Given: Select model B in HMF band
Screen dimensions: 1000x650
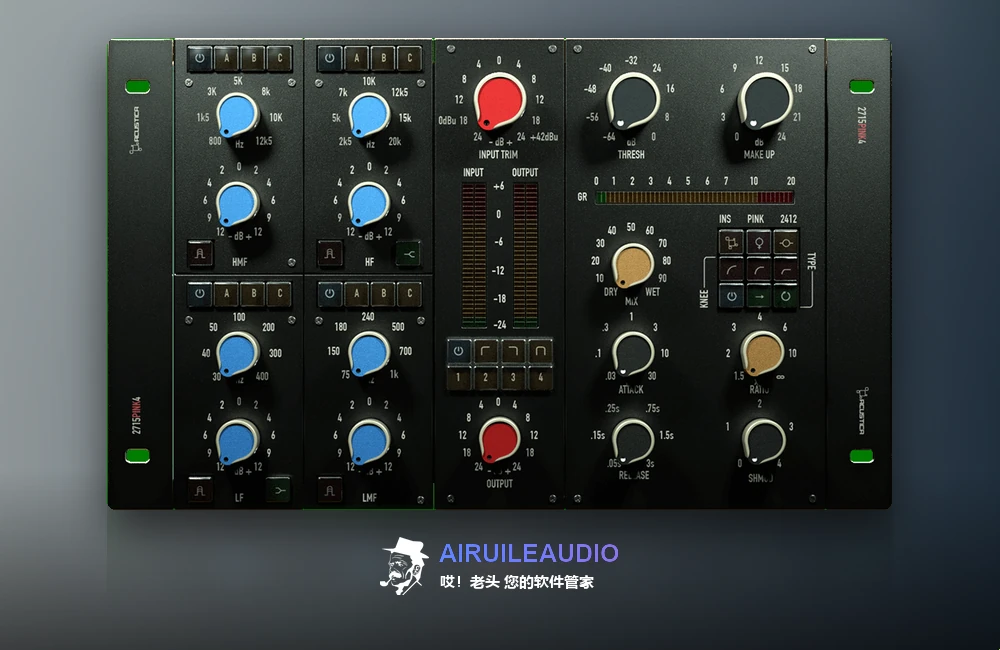Looking at the screenshot, I should (x=253, y=58).
